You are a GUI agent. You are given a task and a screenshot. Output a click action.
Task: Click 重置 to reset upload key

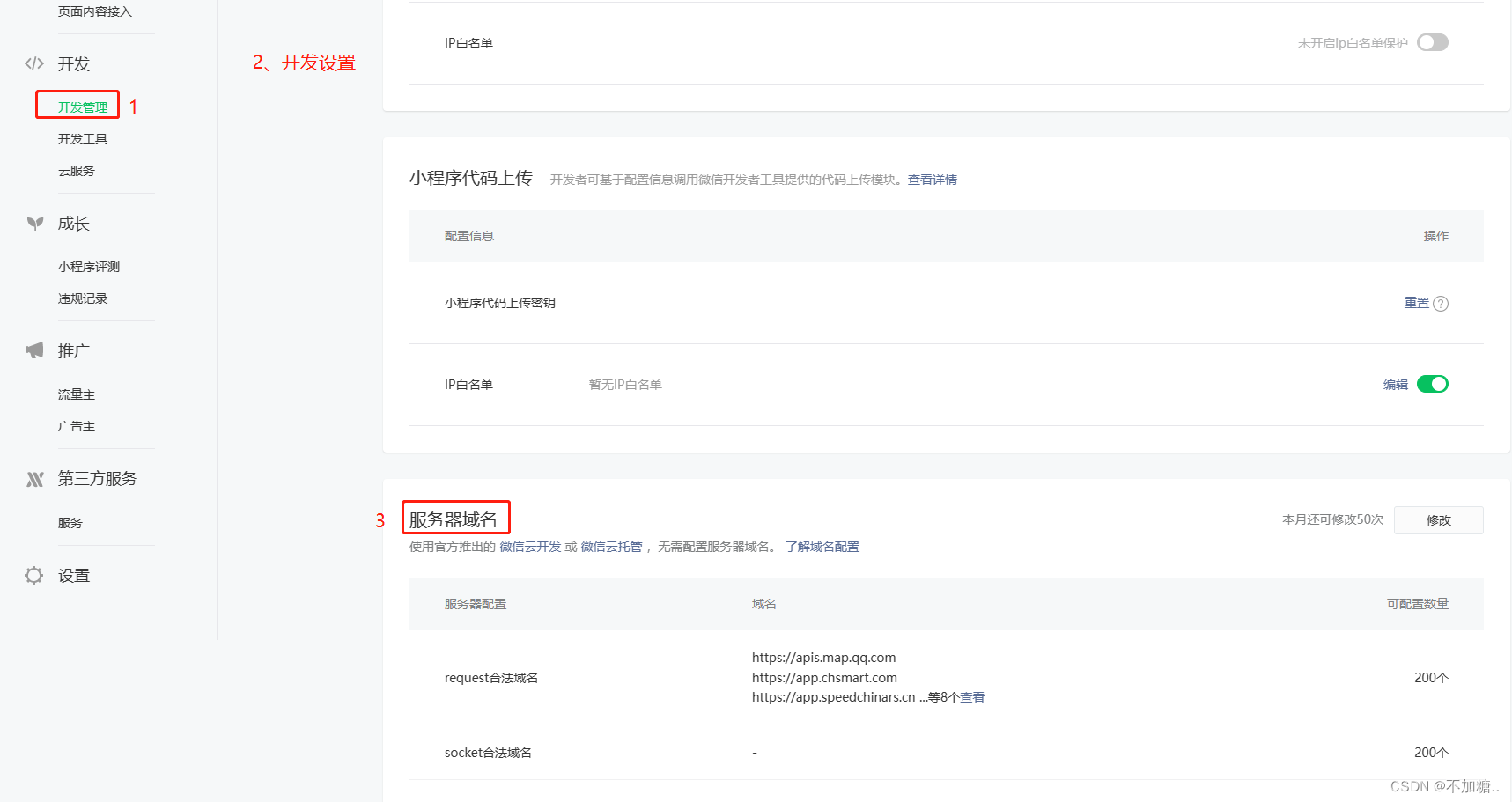click(x=1416, y=303)
